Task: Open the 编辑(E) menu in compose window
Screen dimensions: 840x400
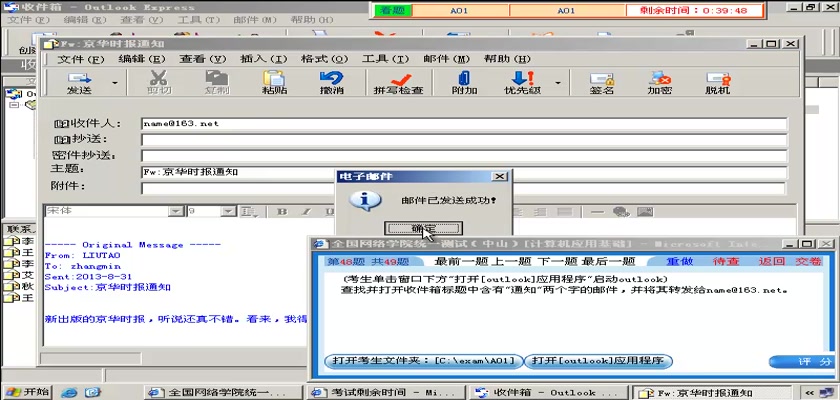Action: coord(141,59)
